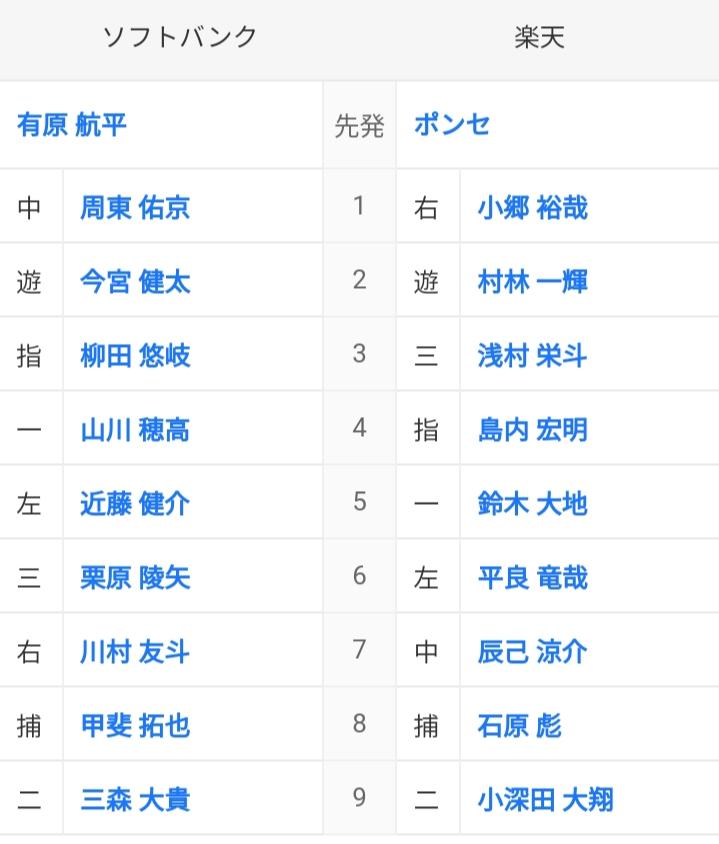
Task: Select leadoff batter 周東 佑京
Action: point(135,208)
